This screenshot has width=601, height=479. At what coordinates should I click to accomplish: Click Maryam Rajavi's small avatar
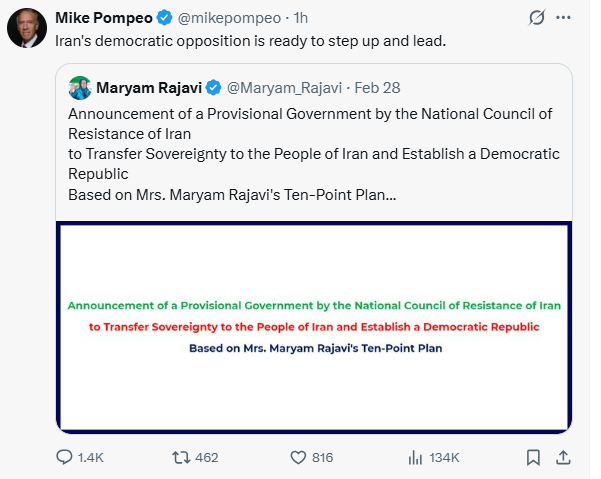[80, 87]
